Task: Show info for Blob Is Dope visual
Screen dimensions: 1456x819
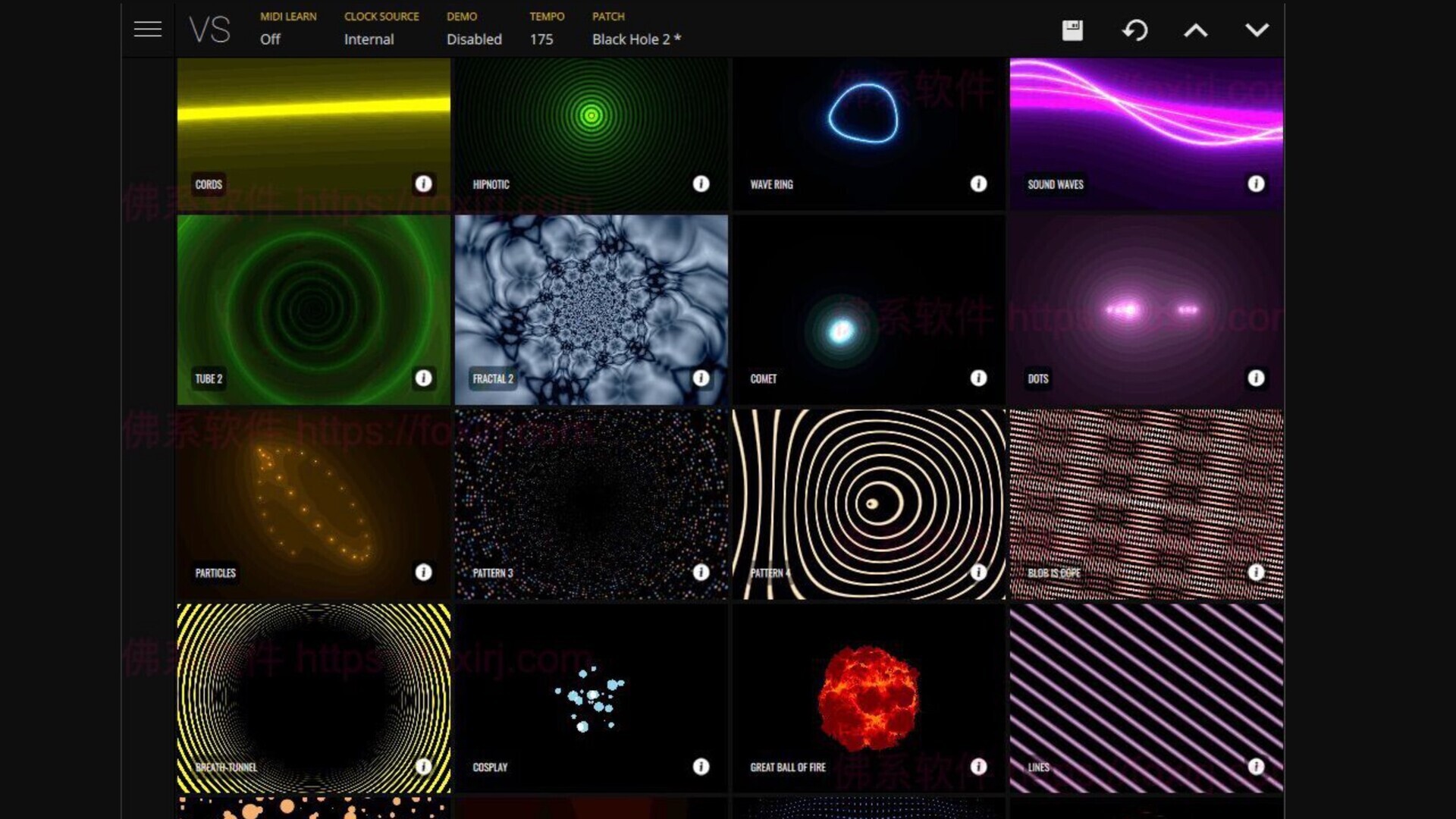Action: (1256, 572)
